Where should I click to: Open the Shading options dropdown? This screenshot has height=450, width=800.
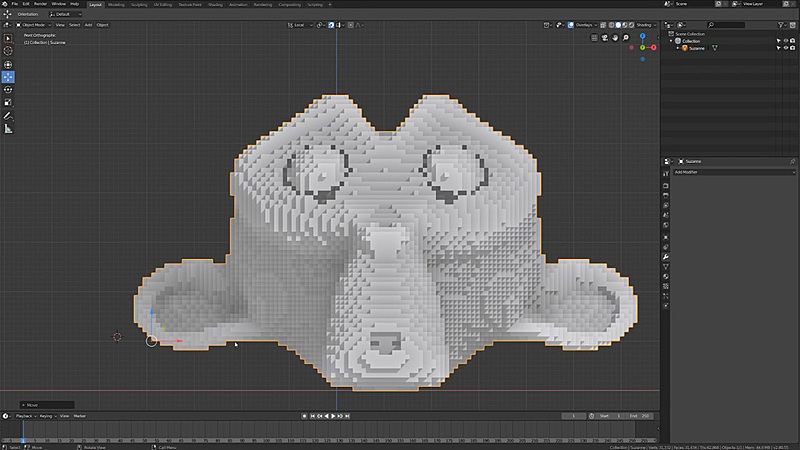point(646,25)
